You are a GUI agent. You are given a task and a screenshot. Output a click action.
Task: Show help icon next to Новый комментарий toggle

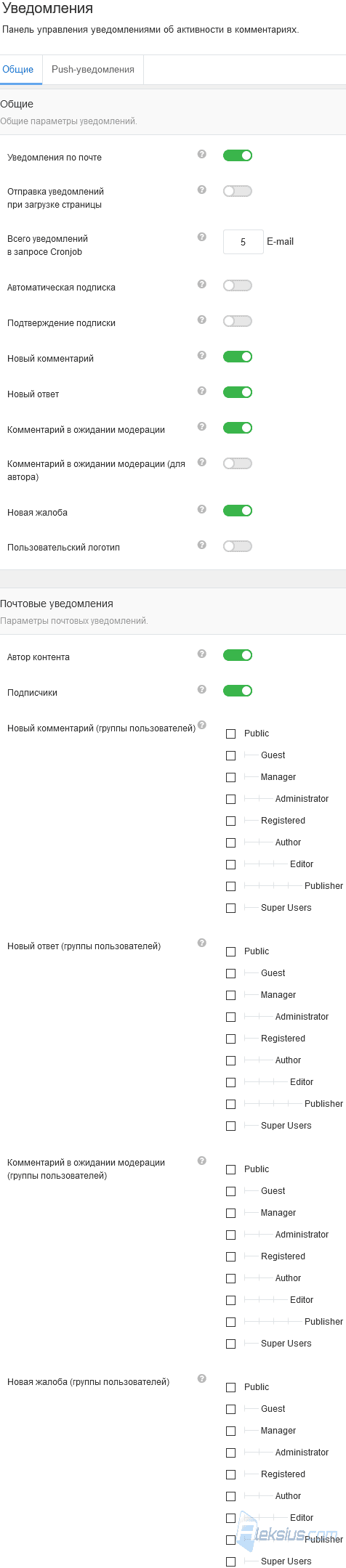pyautogui.click(x=202, y=355)
